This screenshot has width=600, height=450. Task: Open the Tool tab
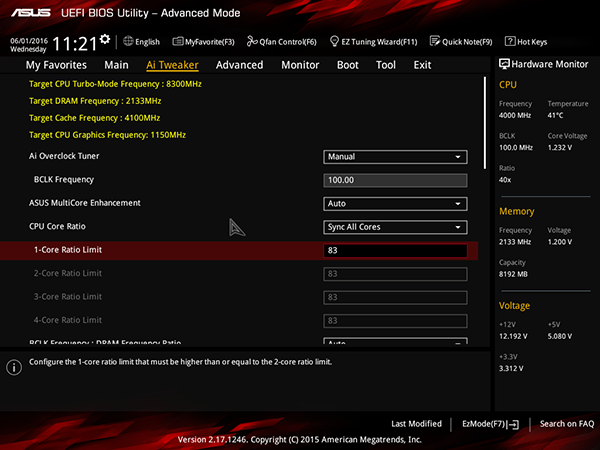click(386, 65)
